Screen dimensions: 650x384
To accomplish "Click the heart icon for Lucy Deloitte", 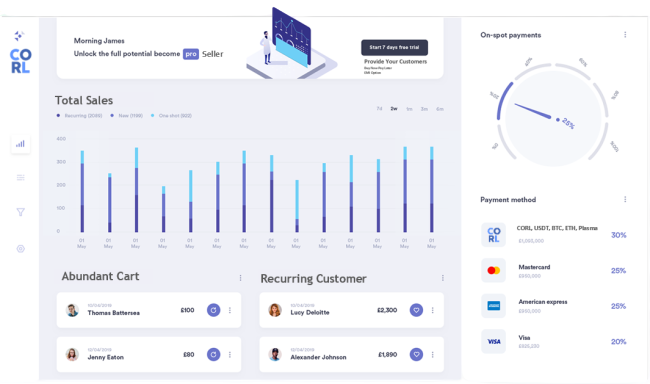I will tap(416, 310).
